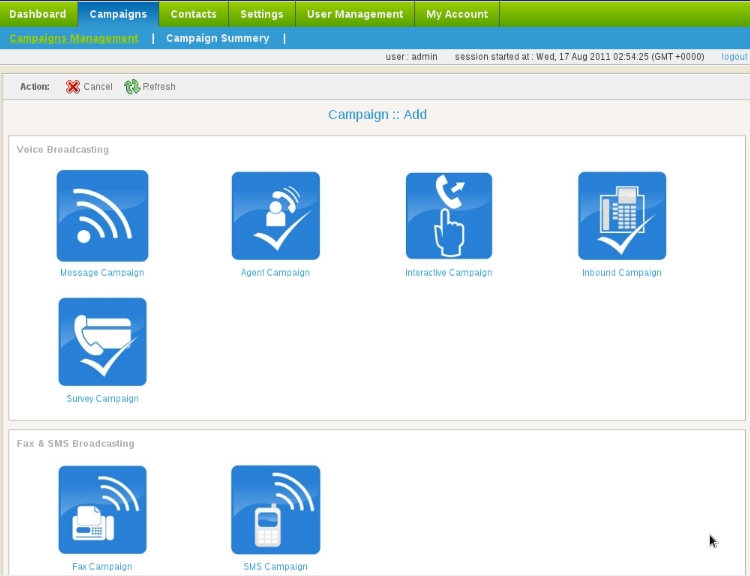Open the SMS Campaign icon

(276, 510)
